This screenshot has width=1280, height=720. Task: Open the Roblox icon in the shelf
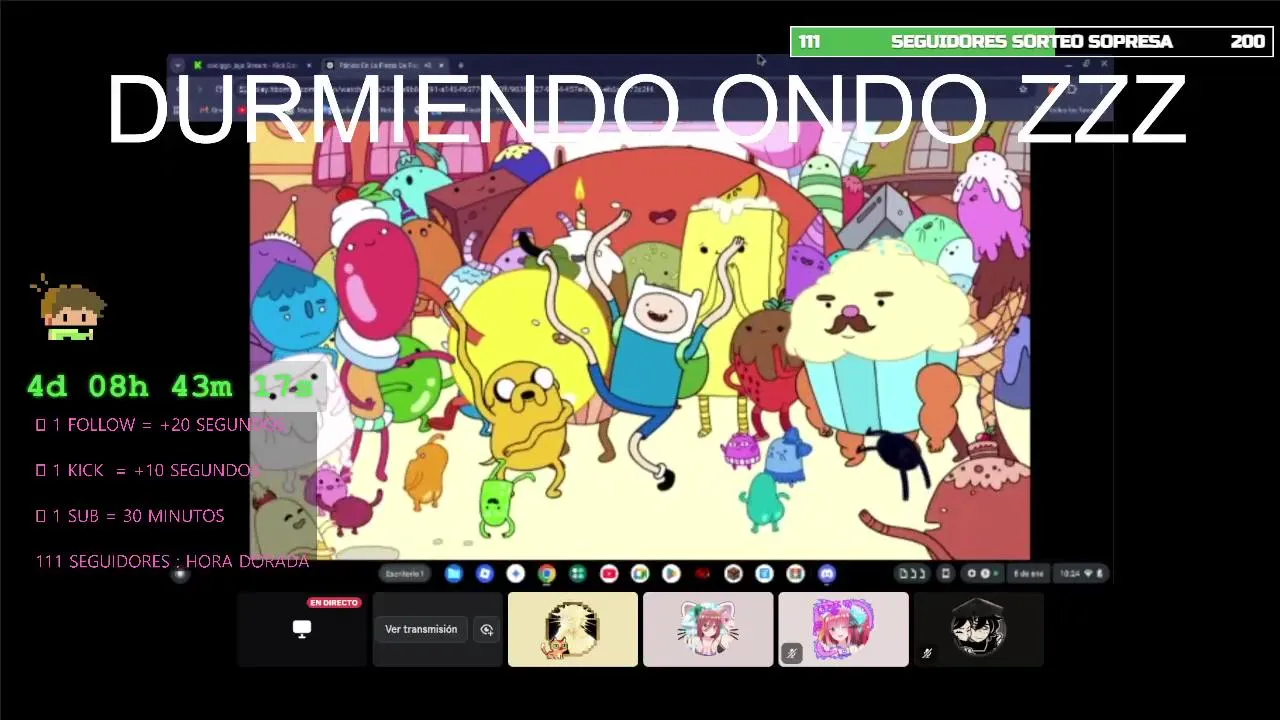484,573
